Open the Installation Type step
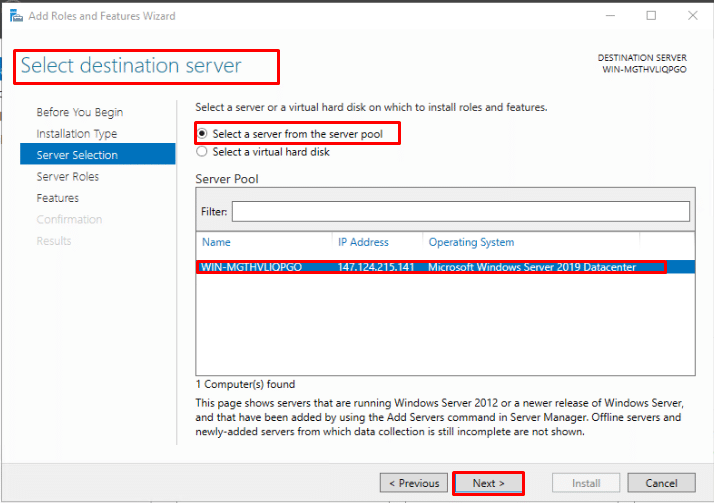Image resolution: width=714 pixels, height=503 pixels. point(77,134)
